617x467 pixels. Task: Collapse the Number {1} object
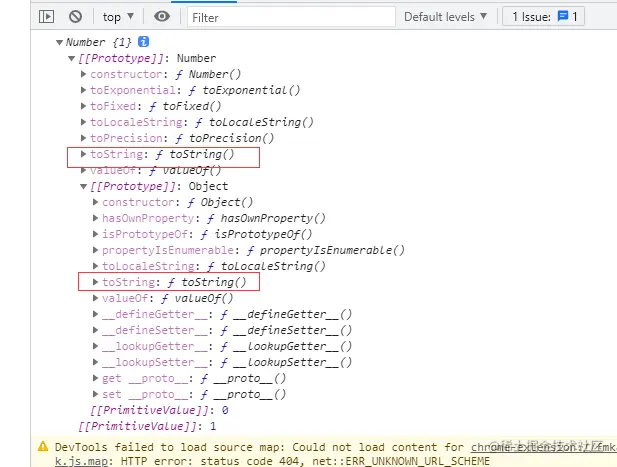(x=59, y=42)
